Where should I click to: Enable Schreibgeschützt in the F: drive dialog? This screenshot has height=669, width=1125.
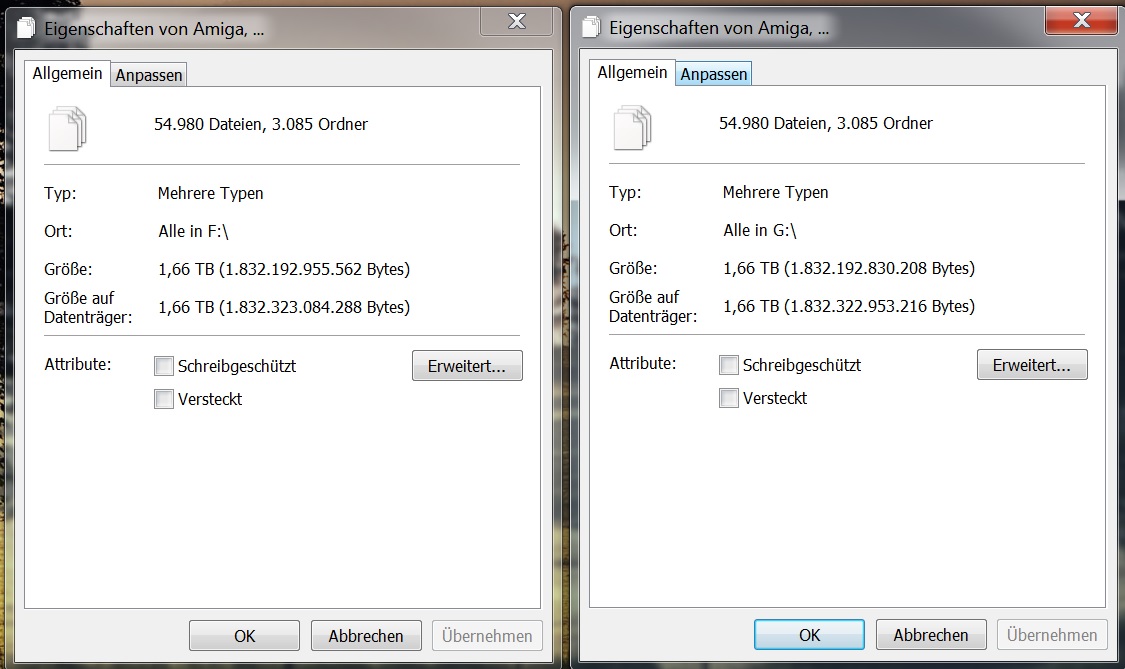(x=164, y=366)
